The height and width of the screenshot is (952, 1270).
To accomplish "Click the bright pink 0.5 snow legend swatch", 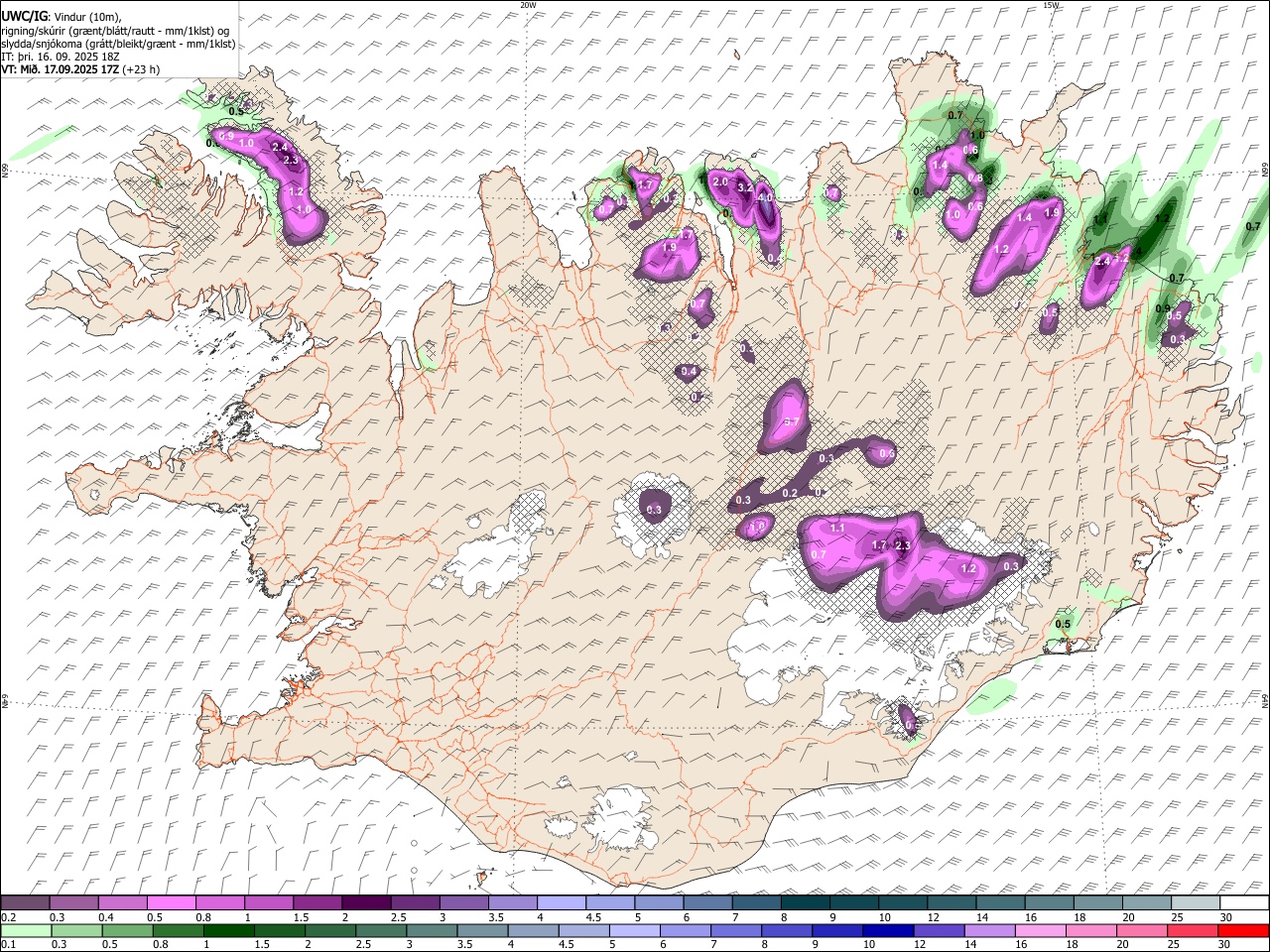I will click(x=171, y=903).
